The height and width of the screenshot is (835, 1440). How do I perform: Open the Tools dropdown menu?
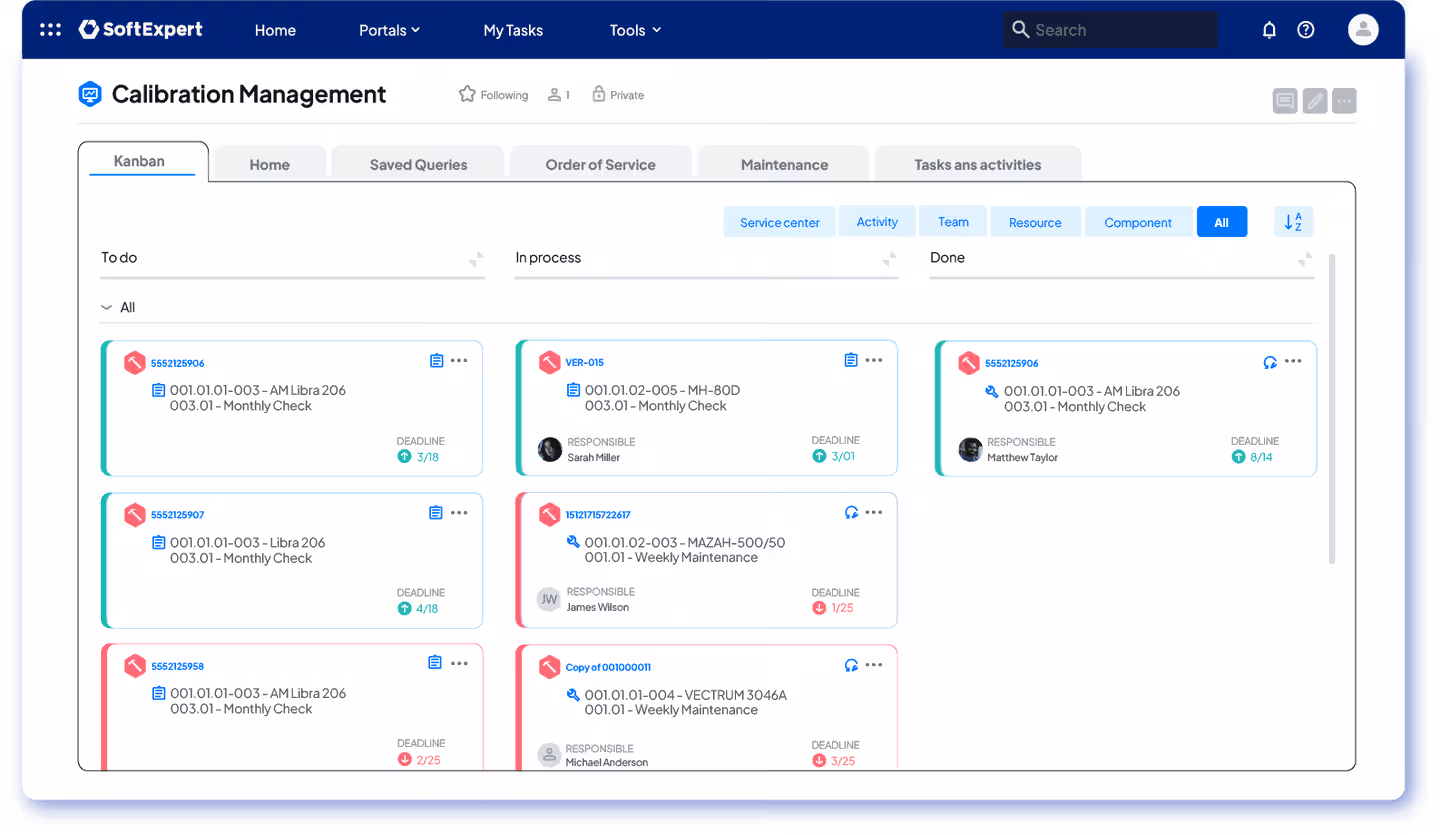pos(635,30)
